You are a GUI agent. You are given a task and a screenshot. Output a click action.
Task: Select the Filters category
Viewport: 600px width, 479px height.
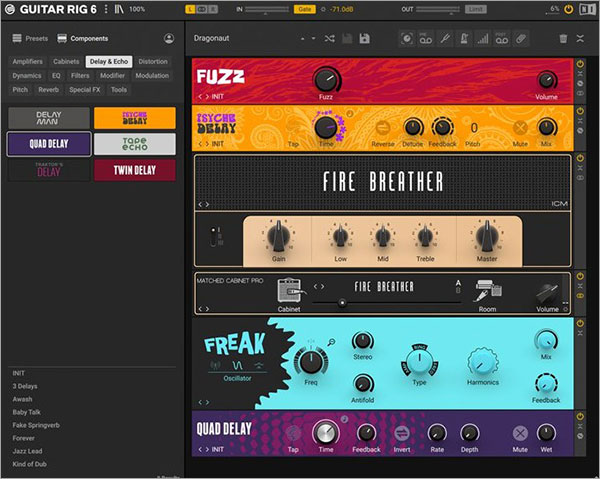pyautogui.click(x=80, y=76)
